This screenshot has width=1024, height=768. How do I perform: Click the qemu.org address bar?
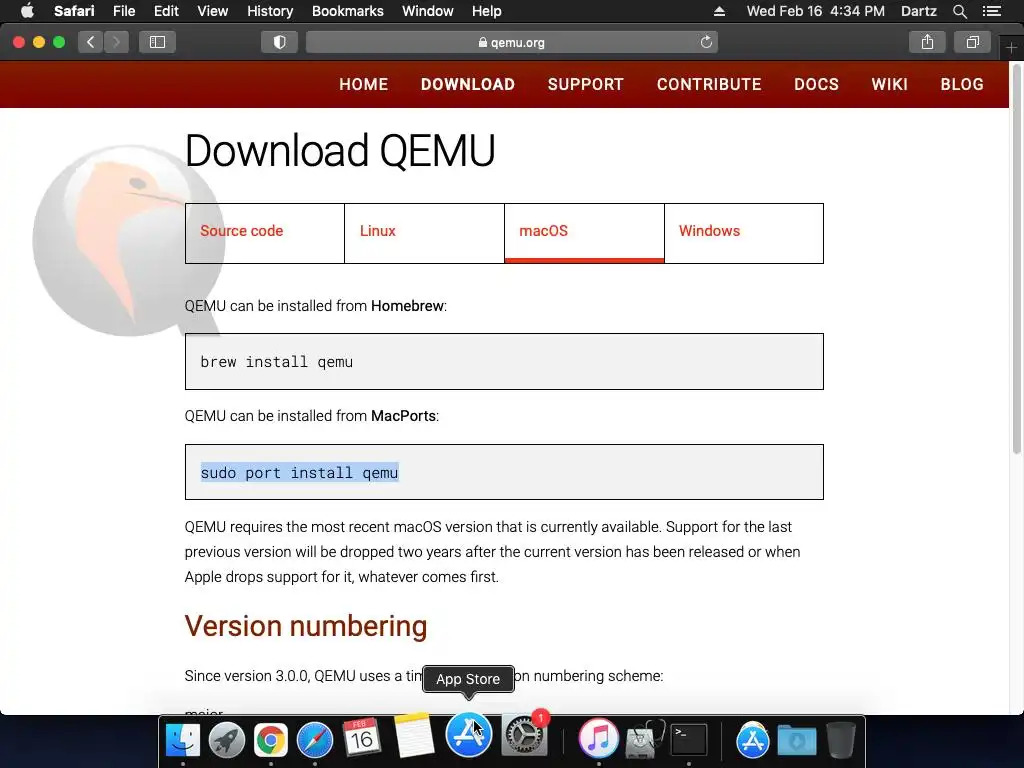click(512, 42)
